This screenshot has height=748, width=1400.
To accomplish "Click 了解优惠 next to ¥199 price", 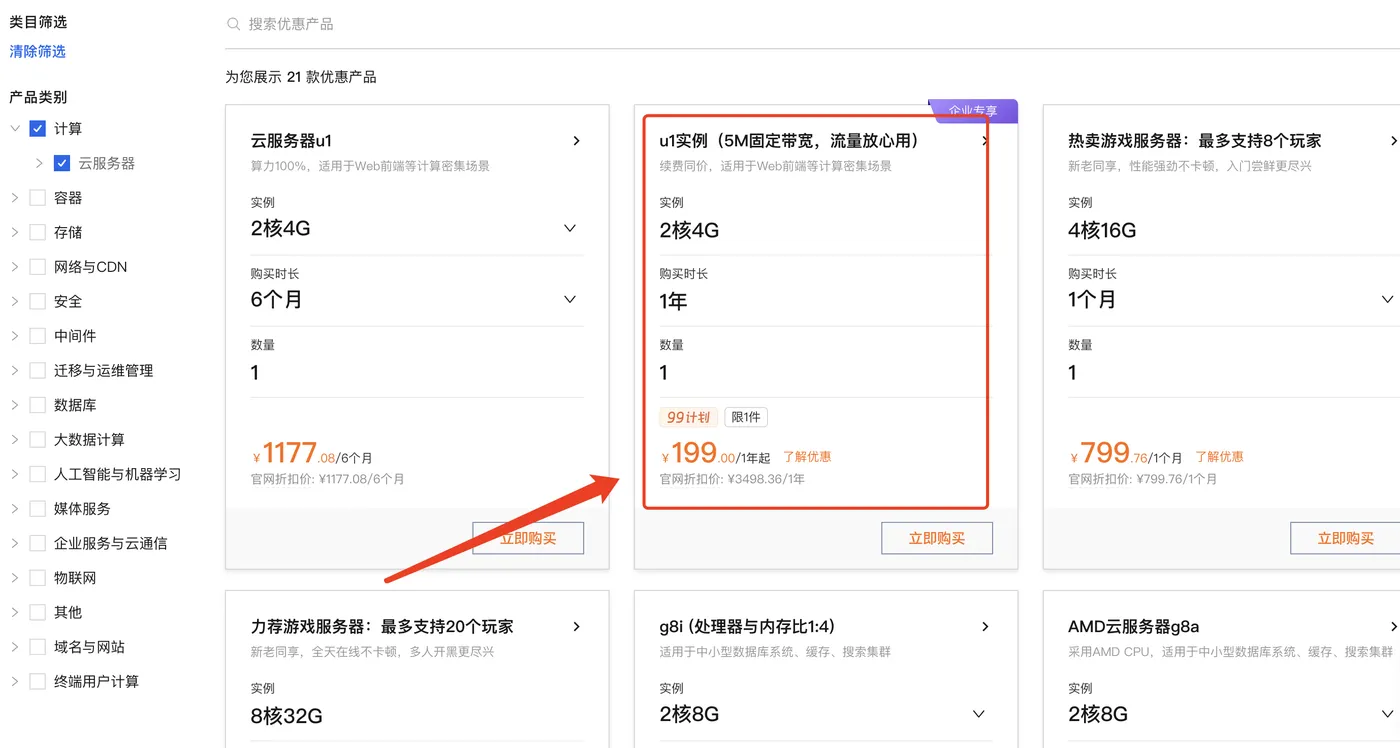I will pyautogui.click(x=806, y=455).
